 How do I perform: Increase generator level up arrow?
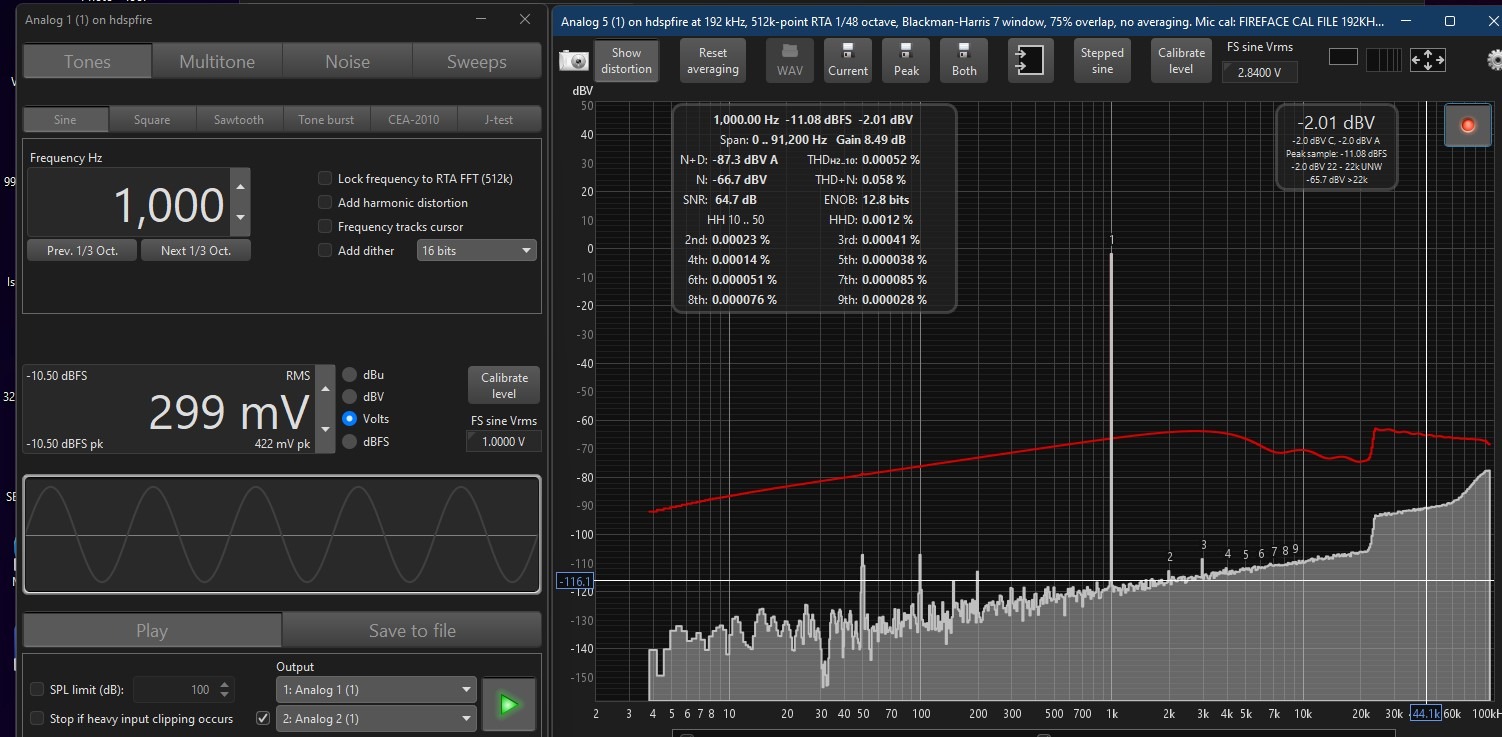(x=324, y=389)
